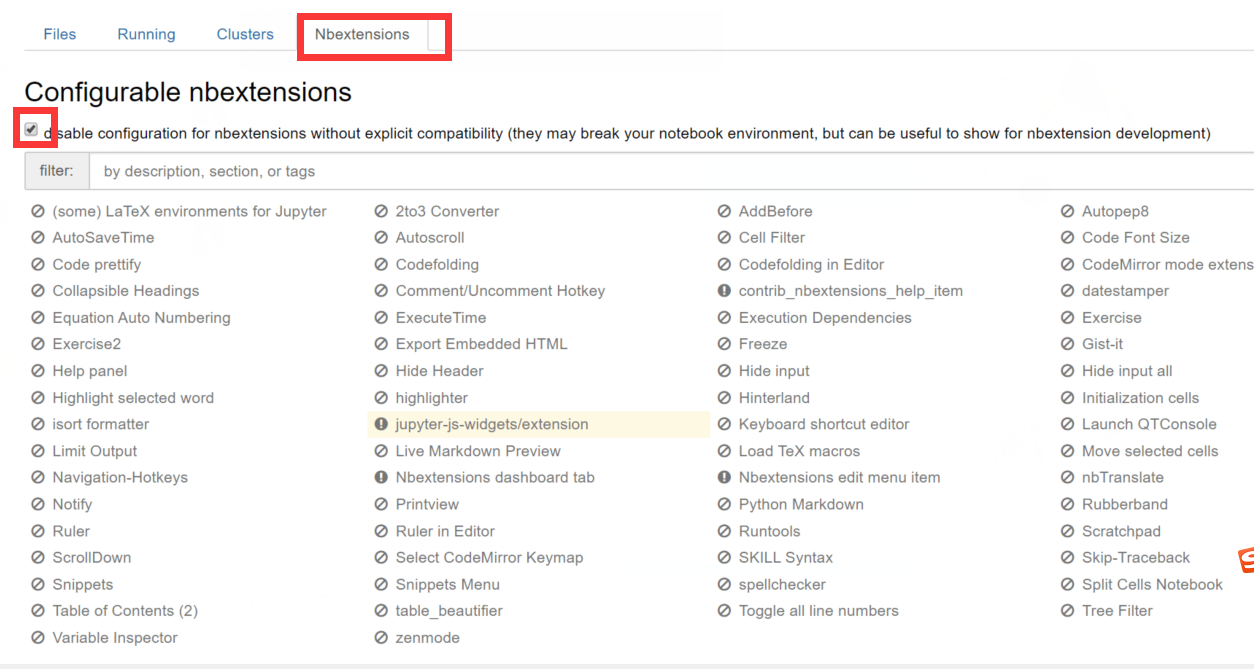This screenshot has width=1254, height=669.
Task: Click the warning icon beside Nbextensions edit menu item
Action: point(724,478)
